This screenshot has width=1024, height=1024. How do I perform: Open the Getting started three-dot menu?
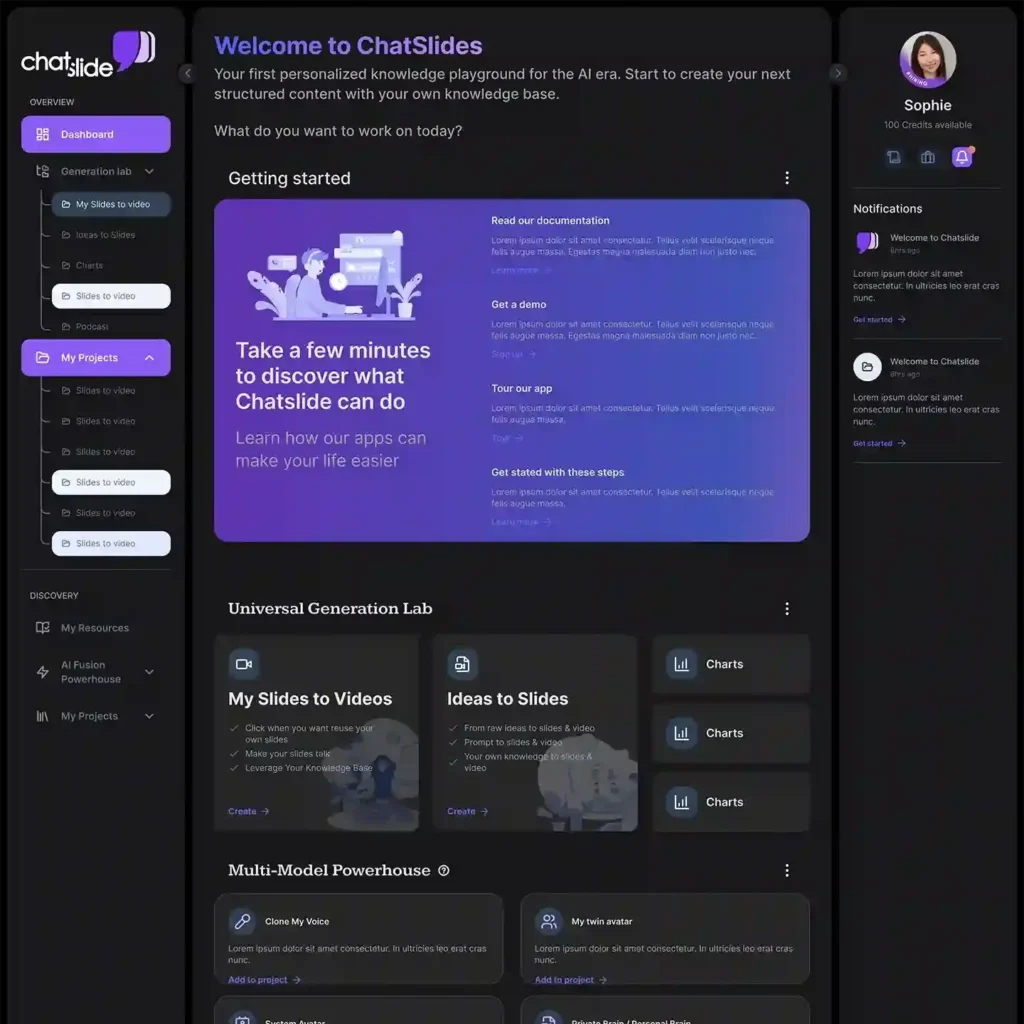point(787,178)
